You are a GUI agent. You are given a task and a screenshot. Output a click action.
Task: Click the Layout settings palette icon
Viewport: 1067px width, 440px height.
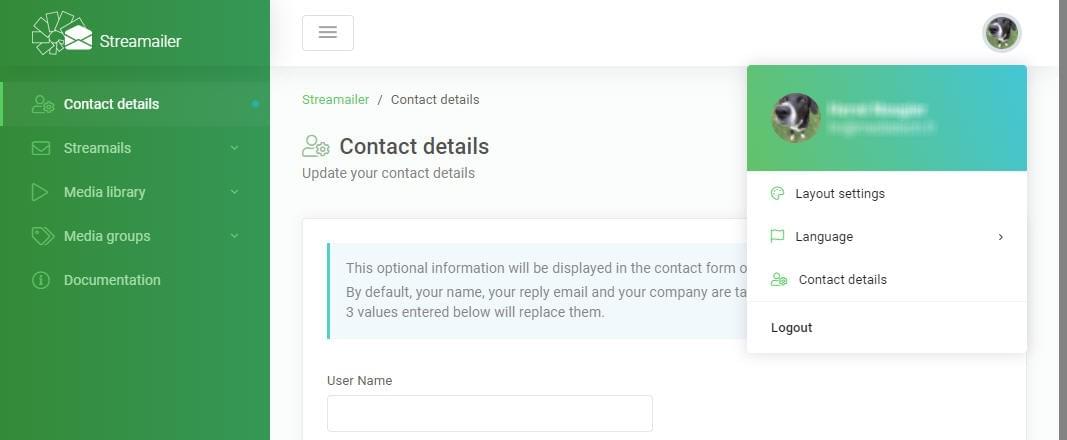coord(777,193)
